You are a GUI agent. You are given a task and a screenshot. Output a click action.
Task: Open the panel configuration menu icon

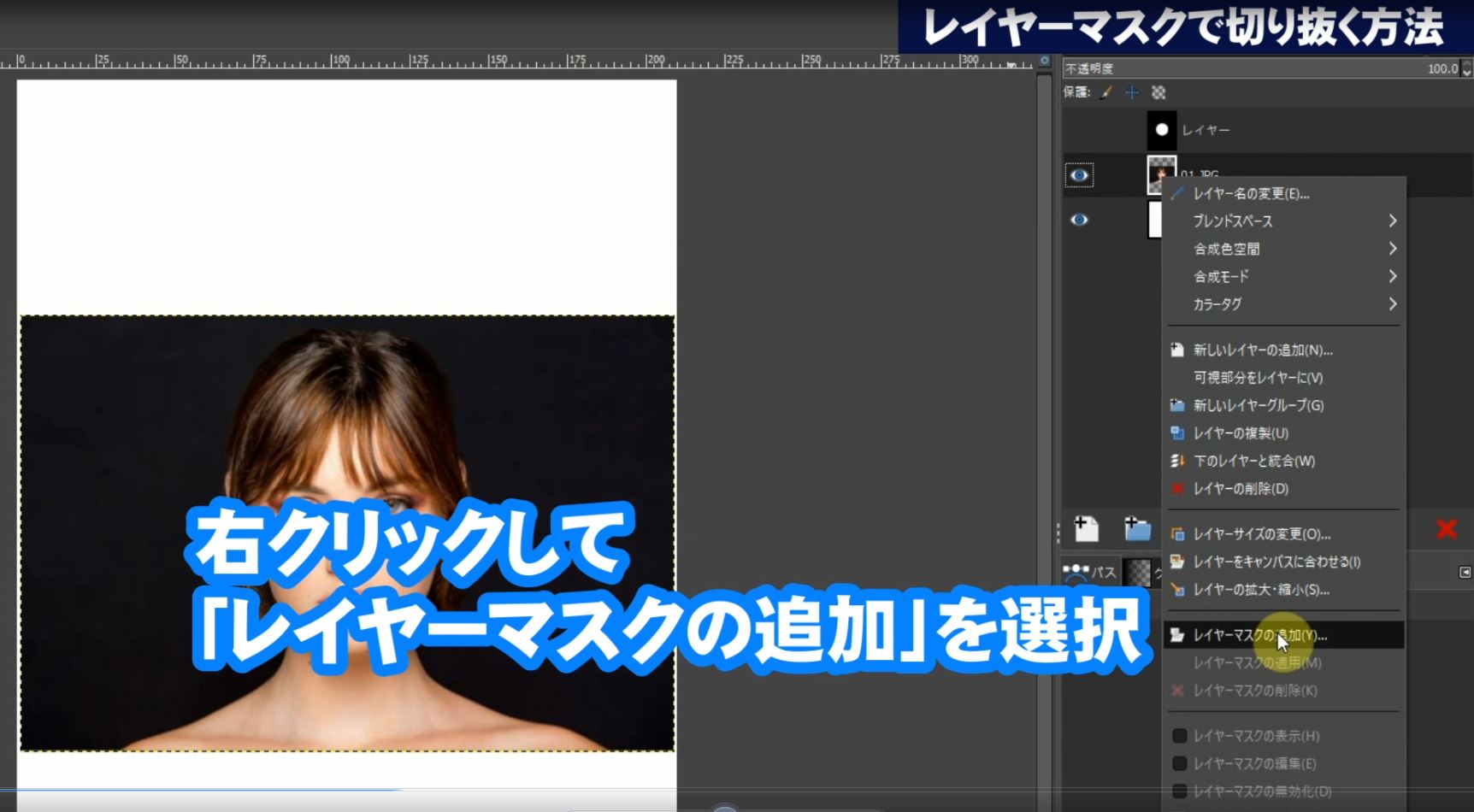point(1465,572)
